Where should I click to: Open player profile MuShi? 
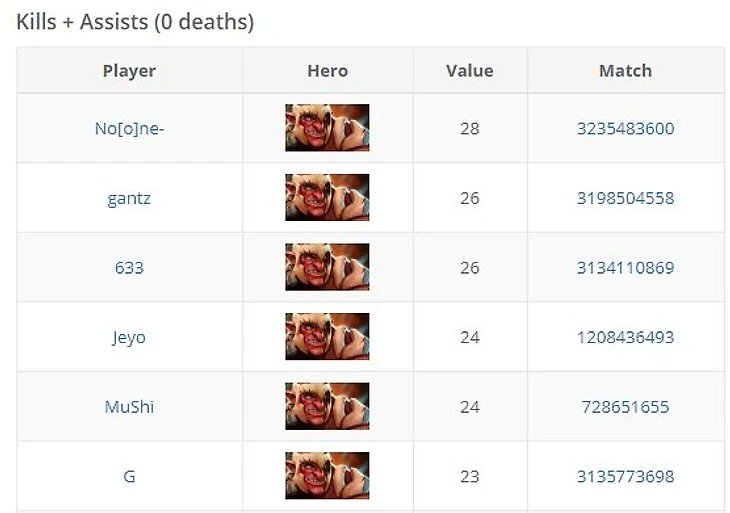coord(129,407)
